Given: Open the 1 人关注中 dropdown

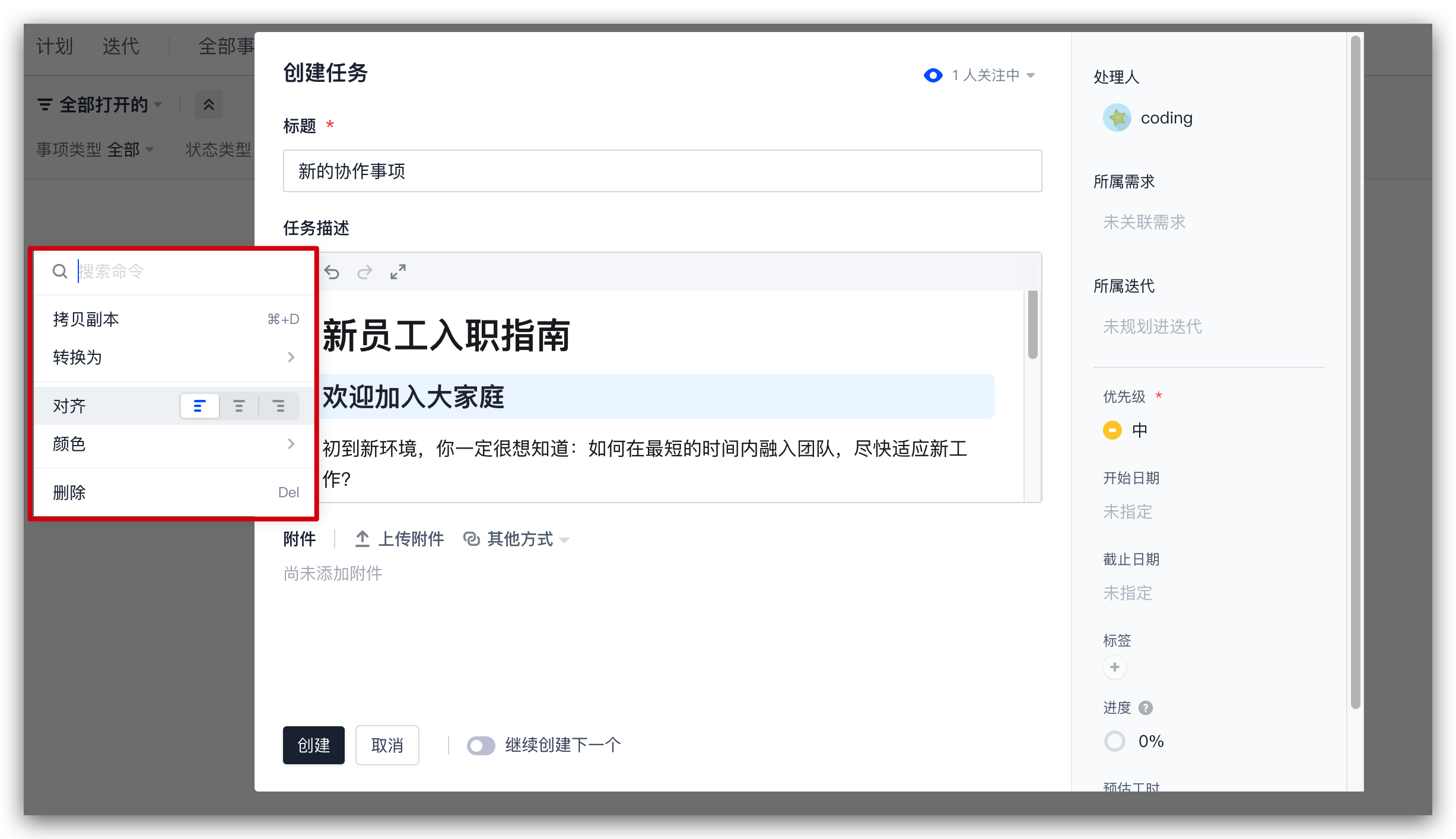Looking at the screenshot, I should (x=994, y=75).
